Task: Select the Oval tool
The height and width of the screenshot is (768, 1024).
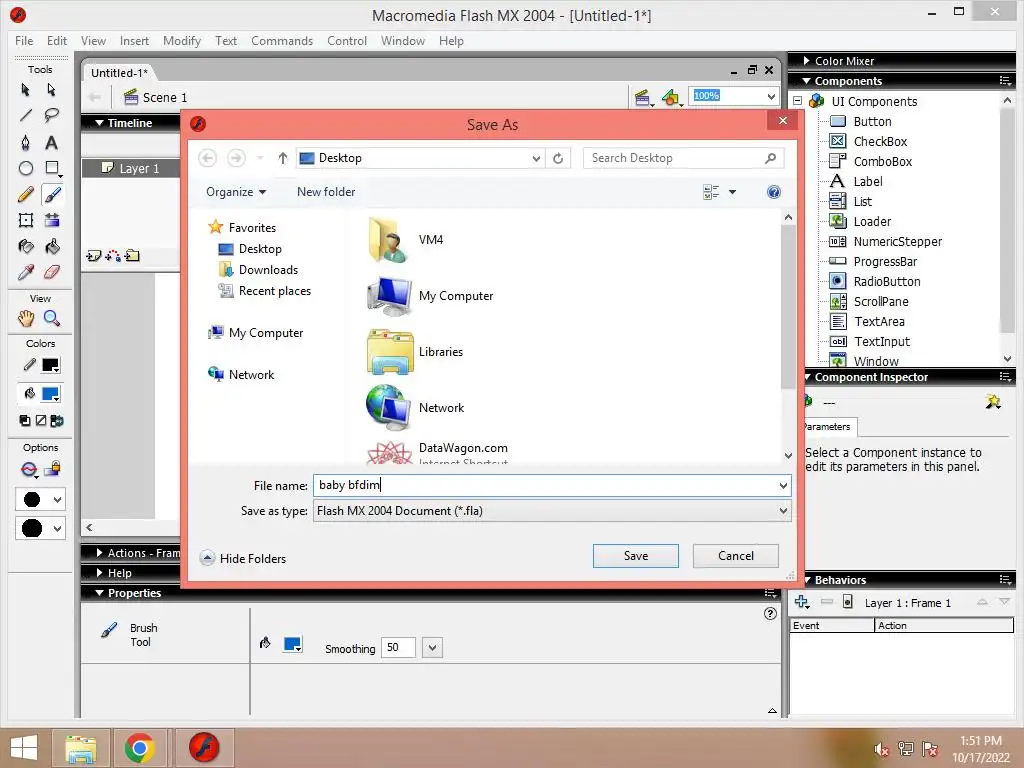Action: [x=25, y=168]
